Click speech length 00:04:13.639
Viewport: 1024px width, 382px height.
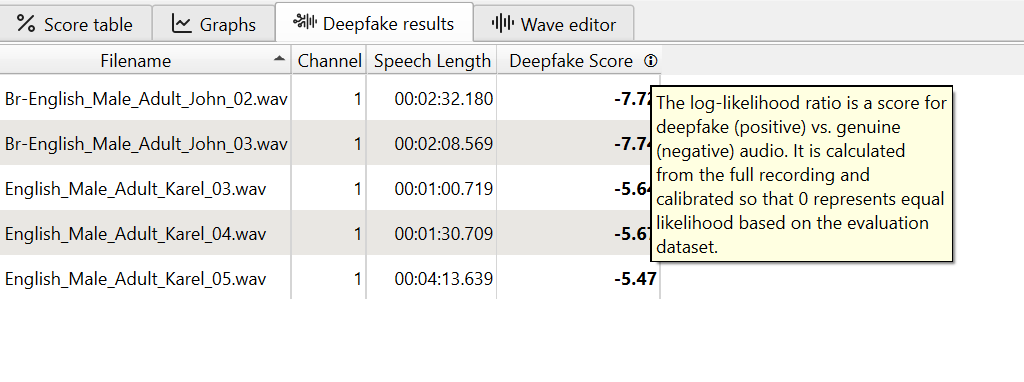(443, 279)
